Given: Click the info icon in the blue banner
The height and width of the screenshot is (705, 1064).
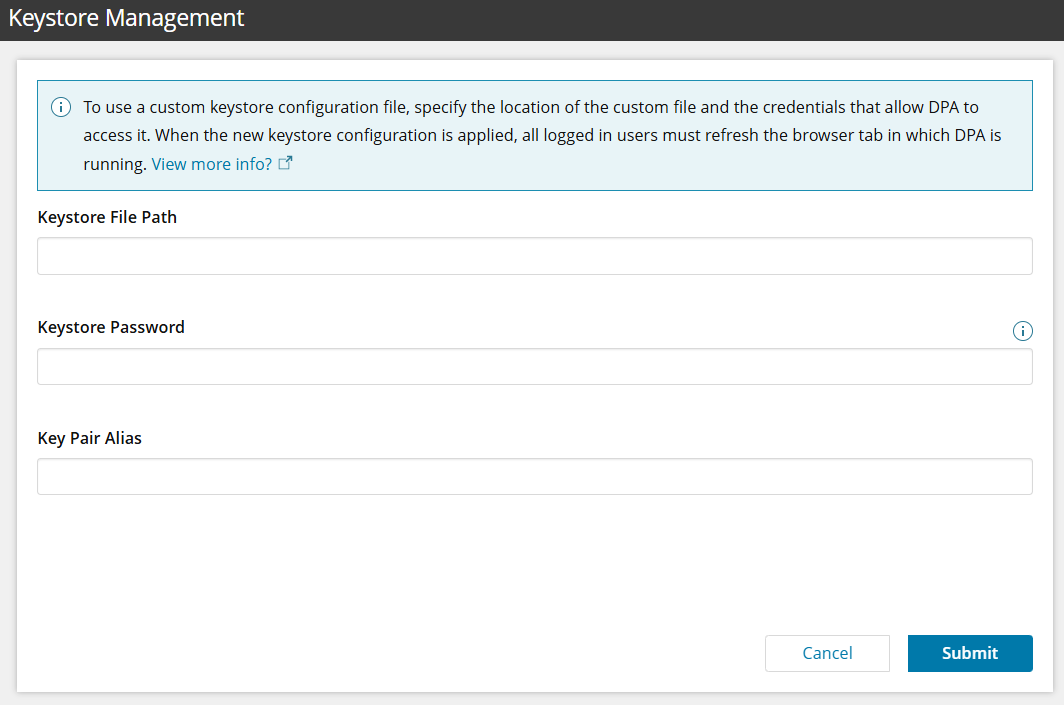Looking at the screenshot, I should click(61, 107).
